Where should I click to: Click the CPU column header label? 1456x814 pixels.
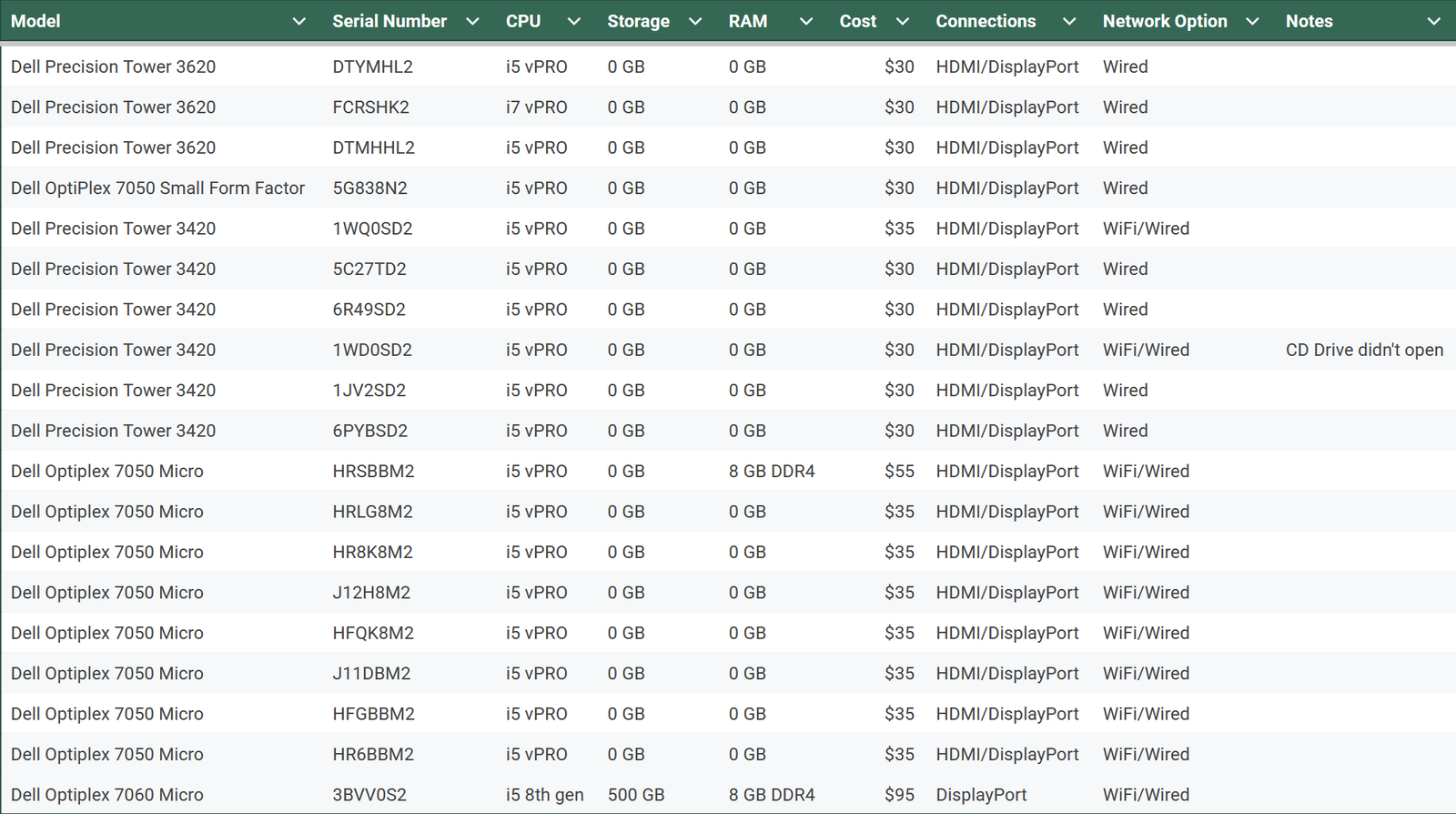[523, 21]
